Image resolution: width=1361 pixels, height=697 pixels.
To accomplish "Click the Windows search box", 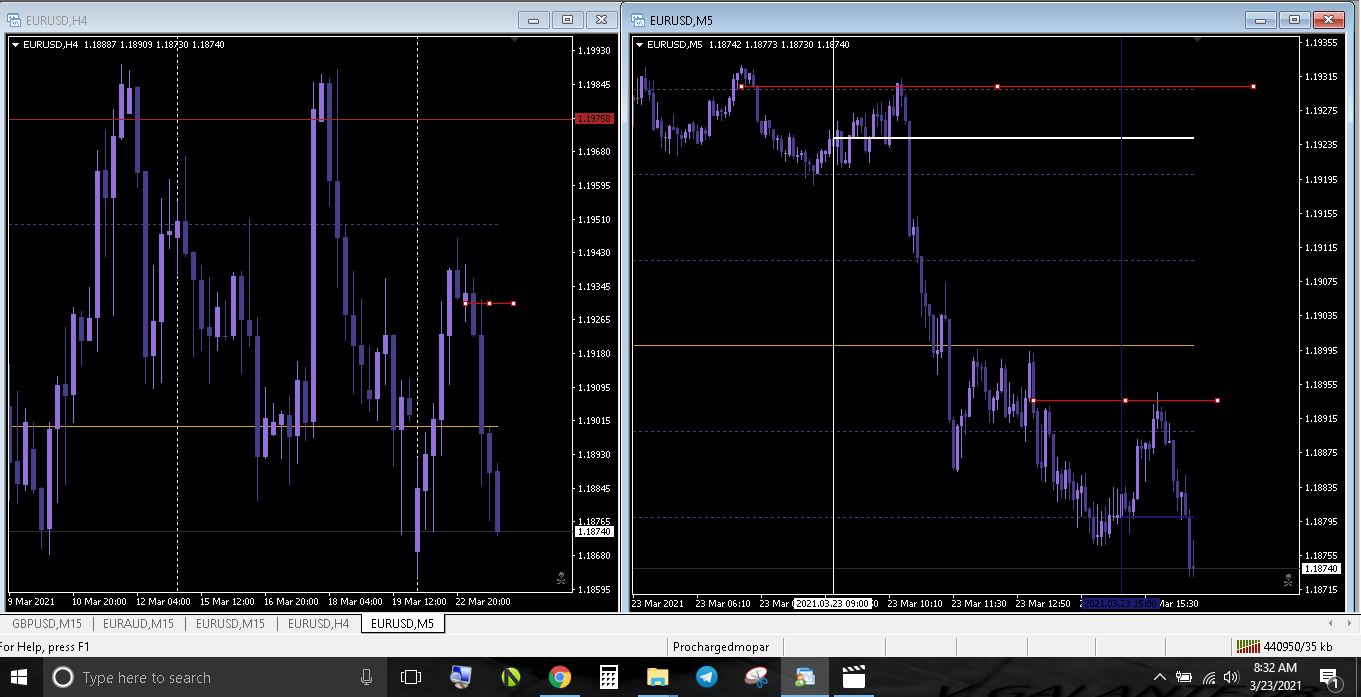I will (210, 677).
